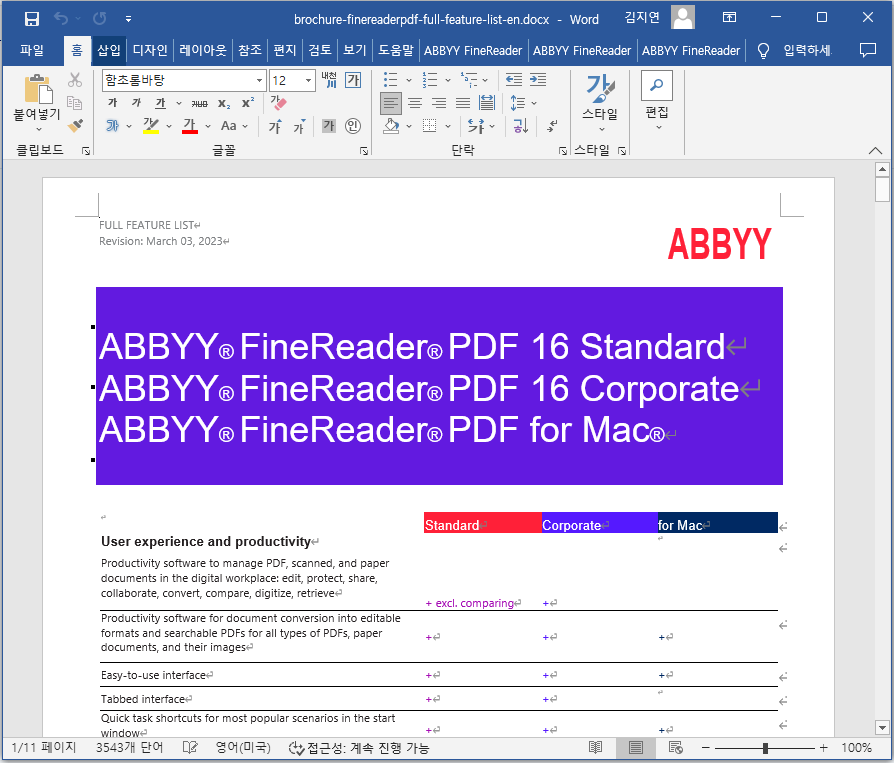Image resolution: width=894 pixels, height=763 pixels.
Task: Customize quick access toolbar dropdown
Action: pyautogui.click(x=129, y=19)
